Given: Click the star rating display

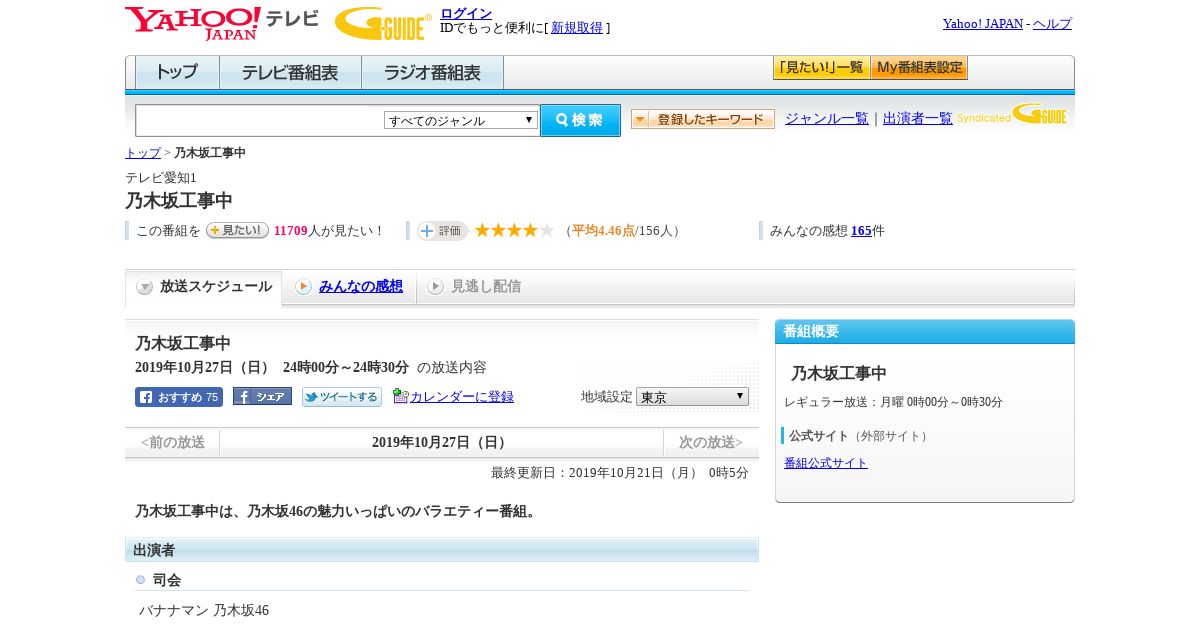Looking at the screenshot, I should 514,231.
